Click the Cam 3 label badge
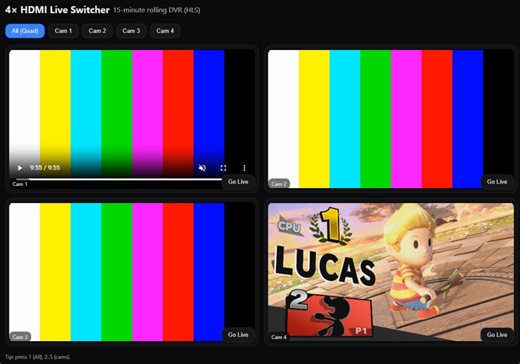520x364 pixels. pos(20,337)
